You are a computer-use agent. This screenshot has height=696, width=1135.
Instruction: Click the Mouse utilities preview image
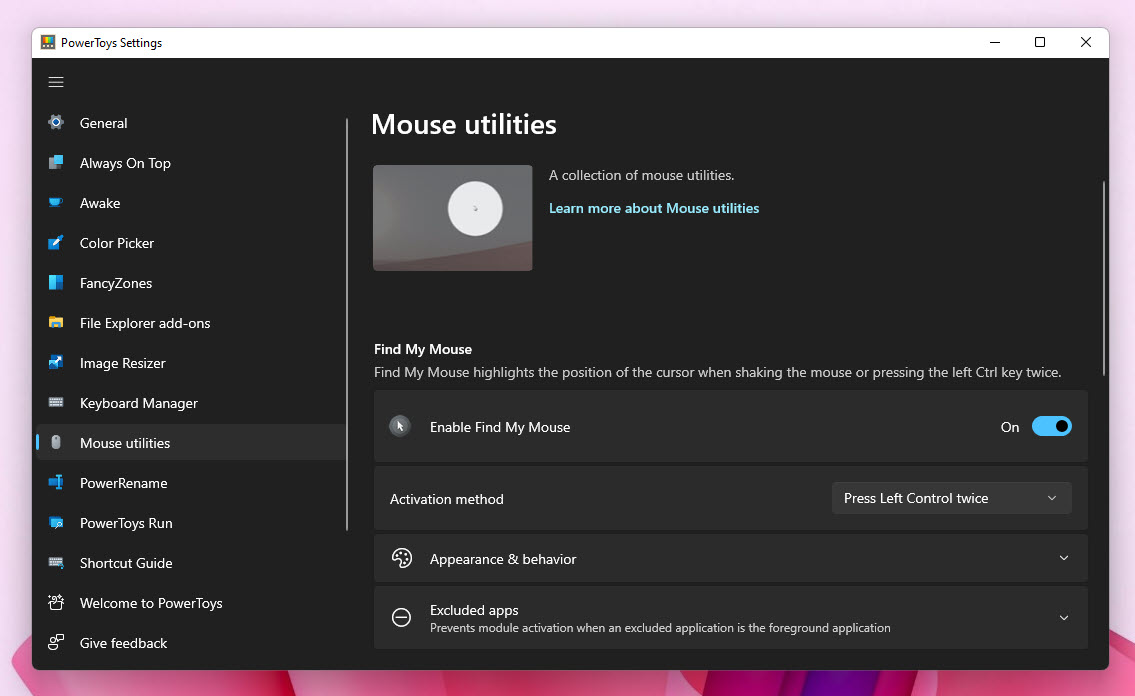[x=452, y=218]
